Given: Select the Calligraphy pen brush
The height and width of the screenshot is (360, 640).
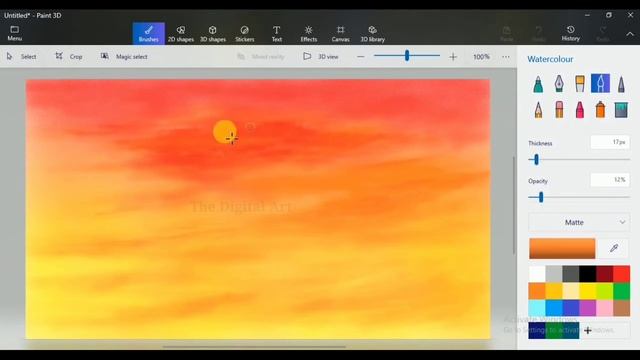Looking at the screenshot, I should pos(559,84).
